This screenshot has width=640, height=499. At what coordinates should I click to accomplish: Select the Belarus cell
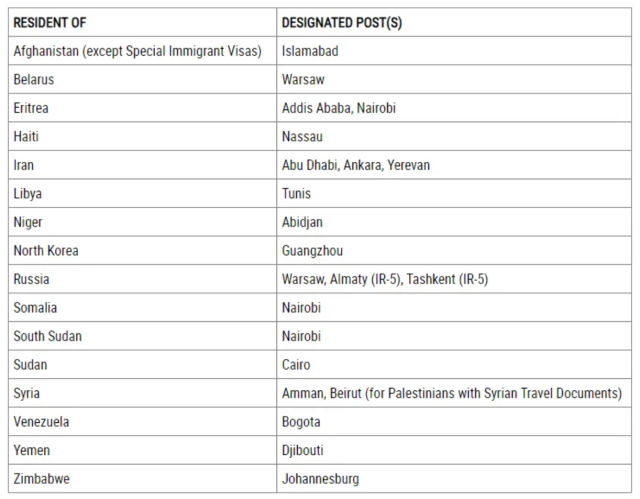point(142,80)
